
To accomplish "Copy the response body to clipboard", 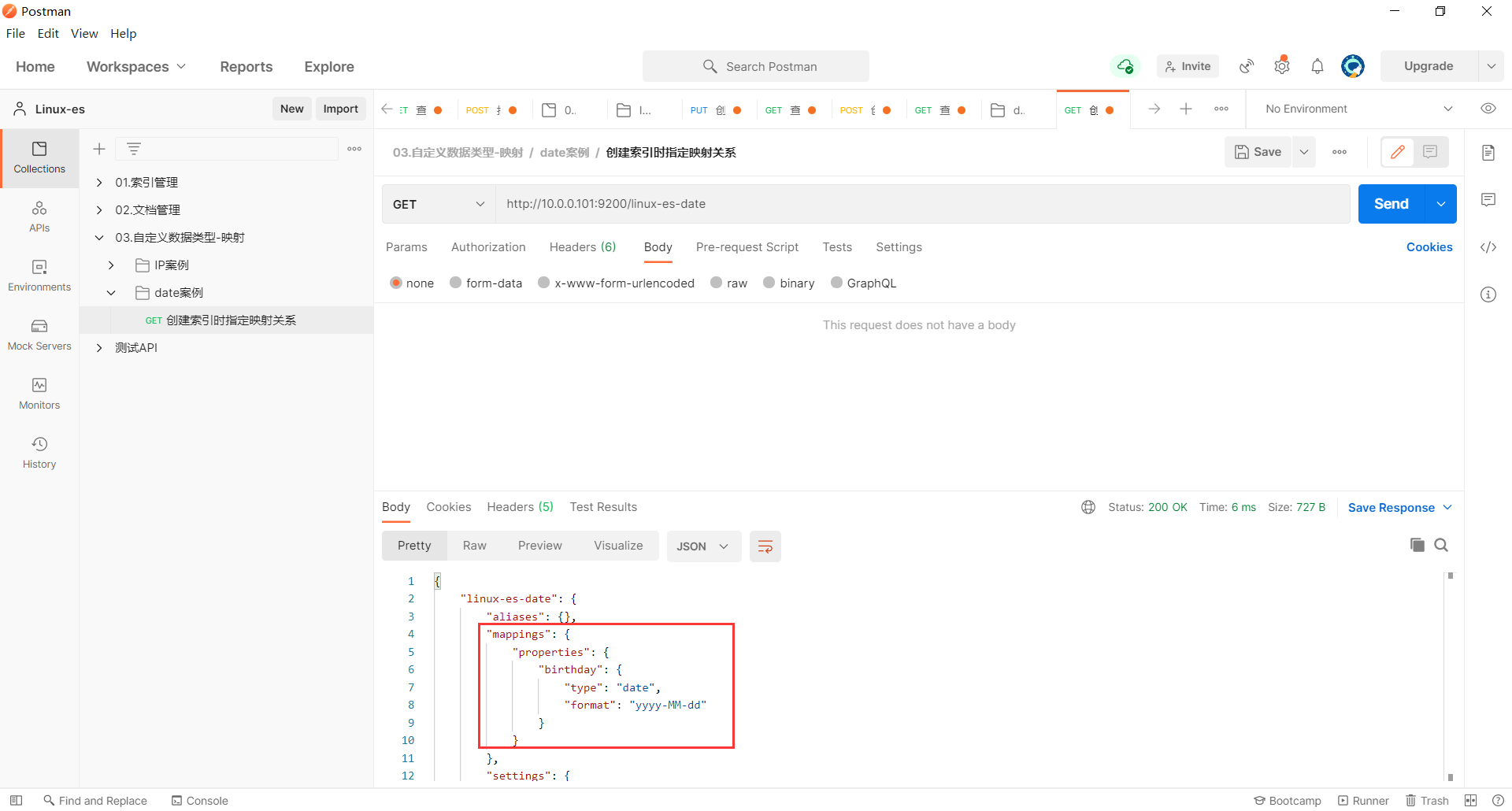I will (x=1417, y=545).
